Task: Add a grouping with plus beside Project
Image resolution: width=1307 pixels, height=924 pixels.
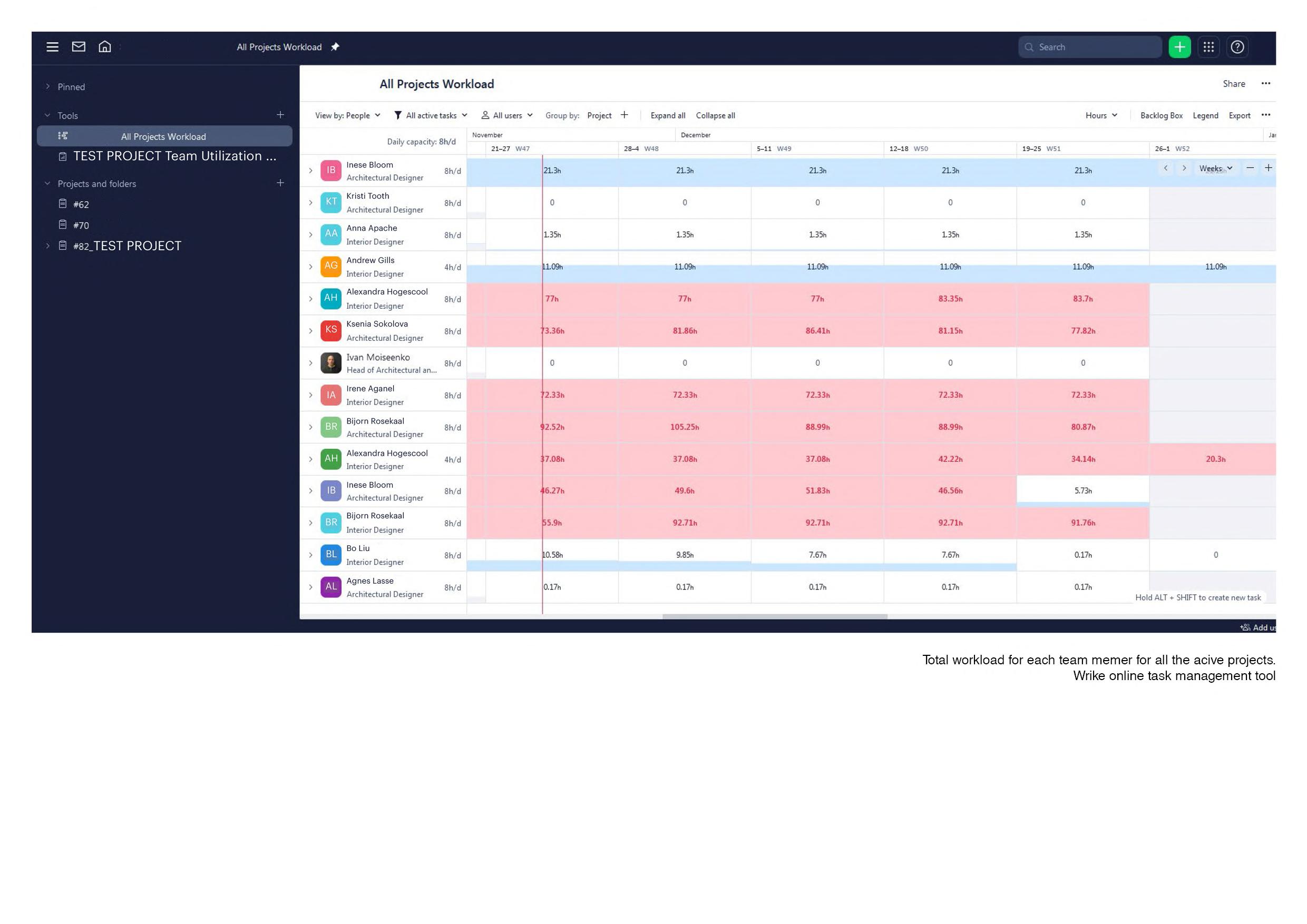Action: (625, 115)
